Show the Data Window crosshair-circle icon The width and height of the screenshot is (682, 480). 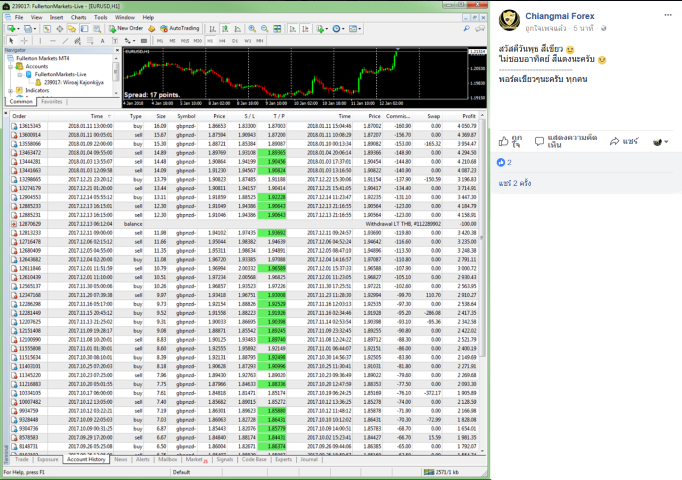tap(60, 29)
